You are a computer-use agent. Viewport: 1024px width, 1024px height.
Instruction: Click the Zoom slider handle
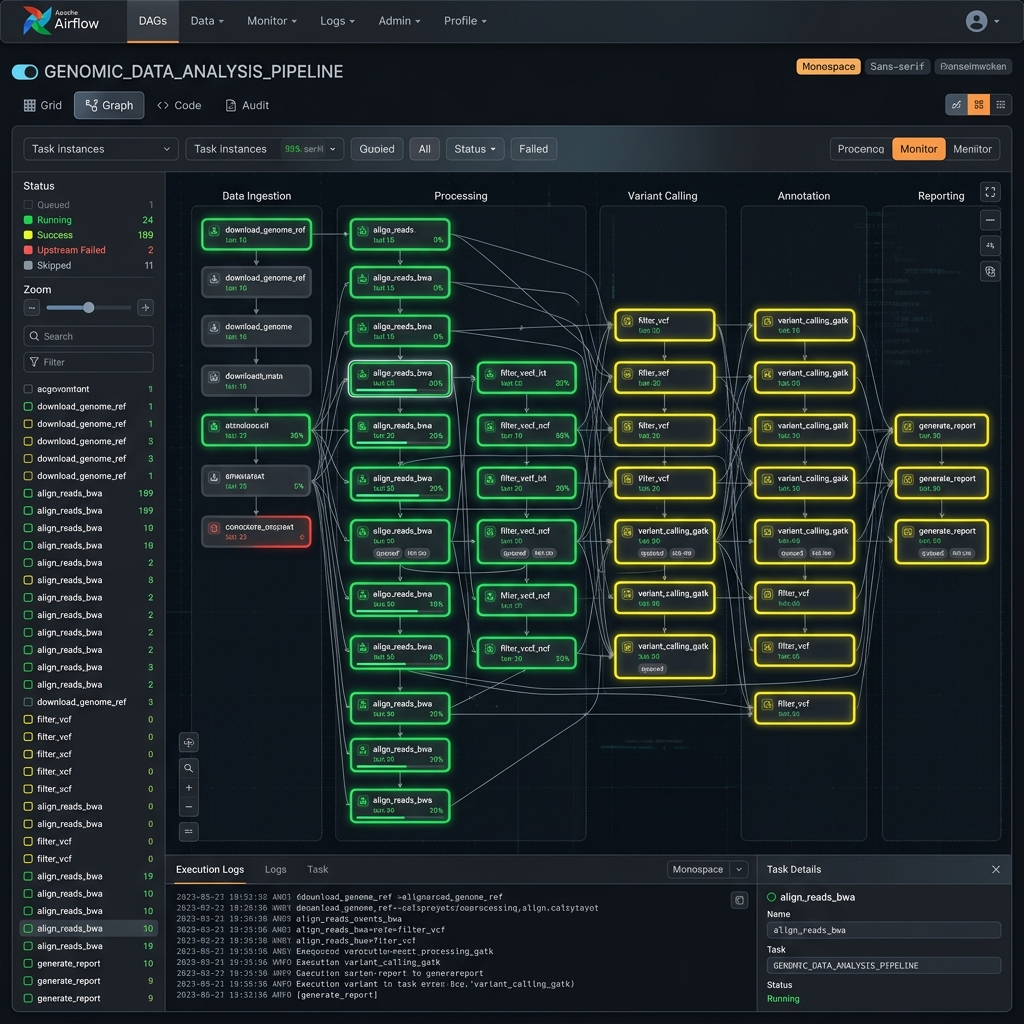[89, 308]
